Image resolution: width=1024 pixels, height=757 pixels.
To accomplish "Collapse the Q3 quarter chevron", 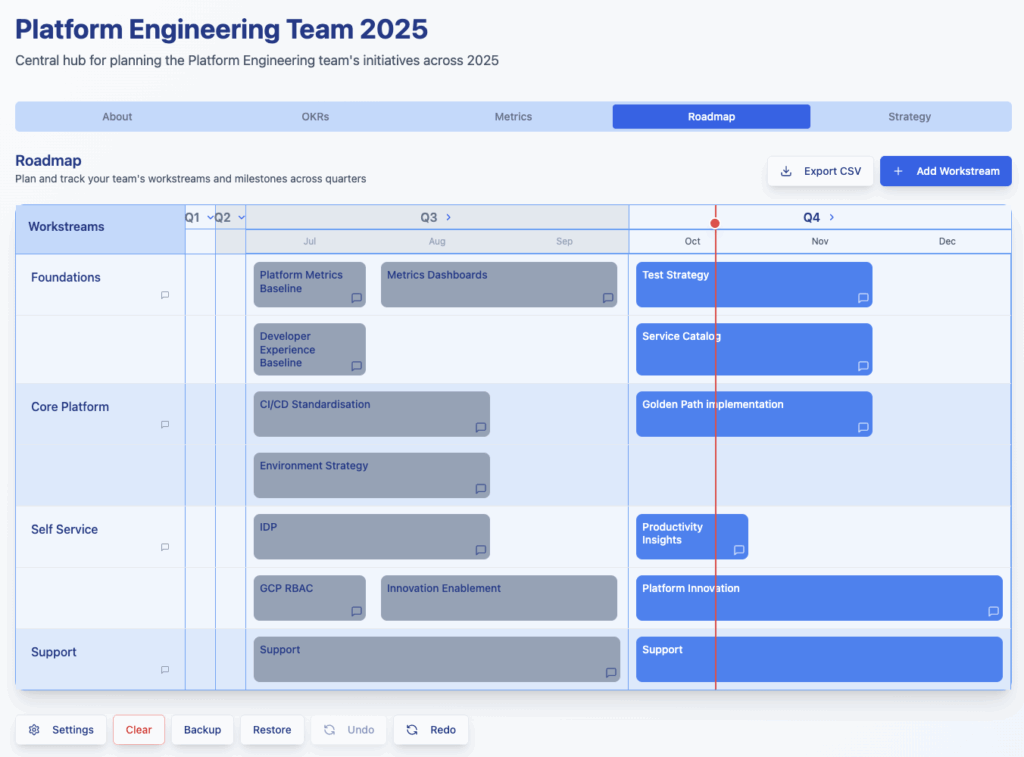I will pos(448,217).
